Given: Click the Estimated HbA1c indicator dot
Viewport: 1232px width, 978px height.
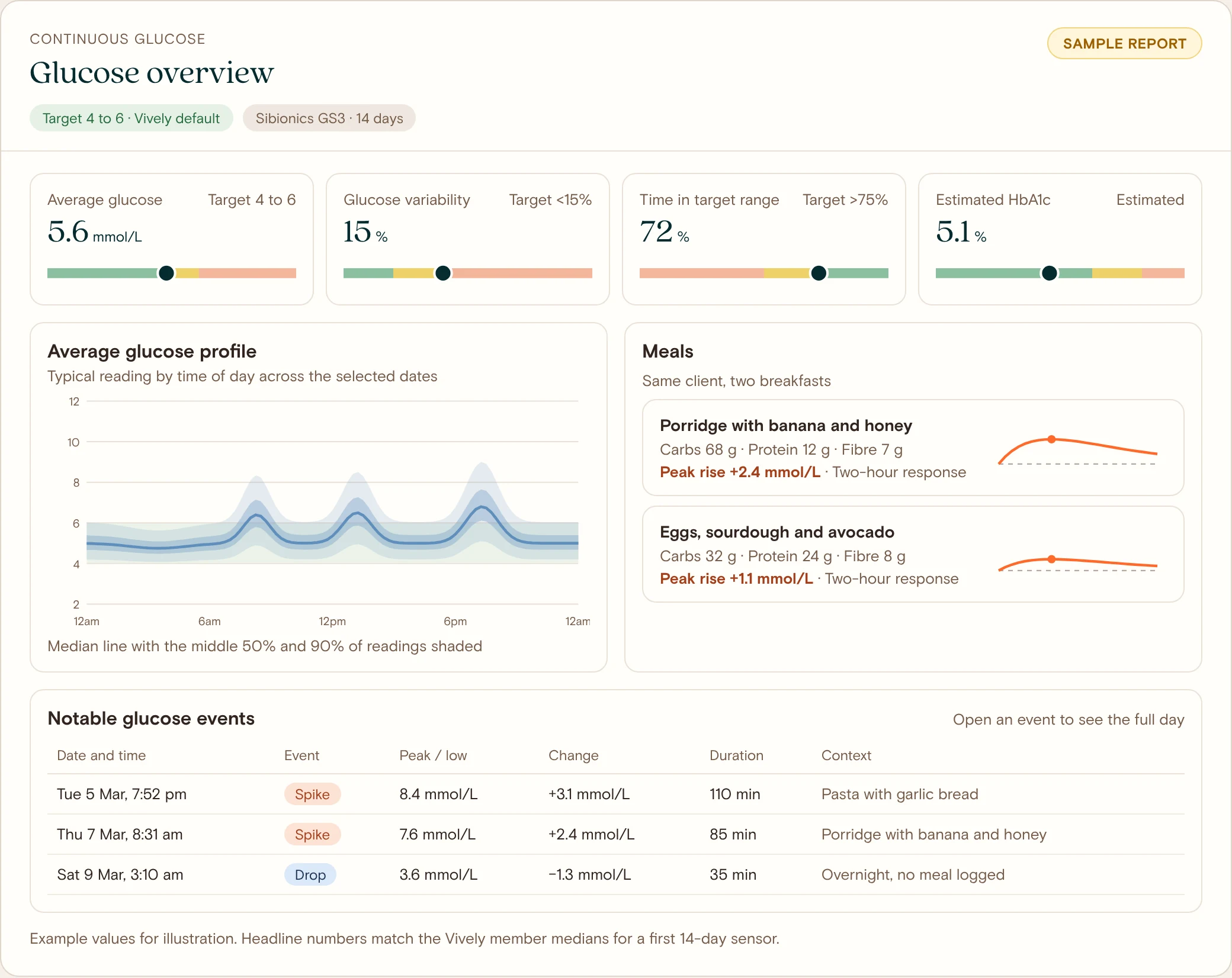Looking at the screenshot, I should pyautogui.click(x=1049, y=273).
